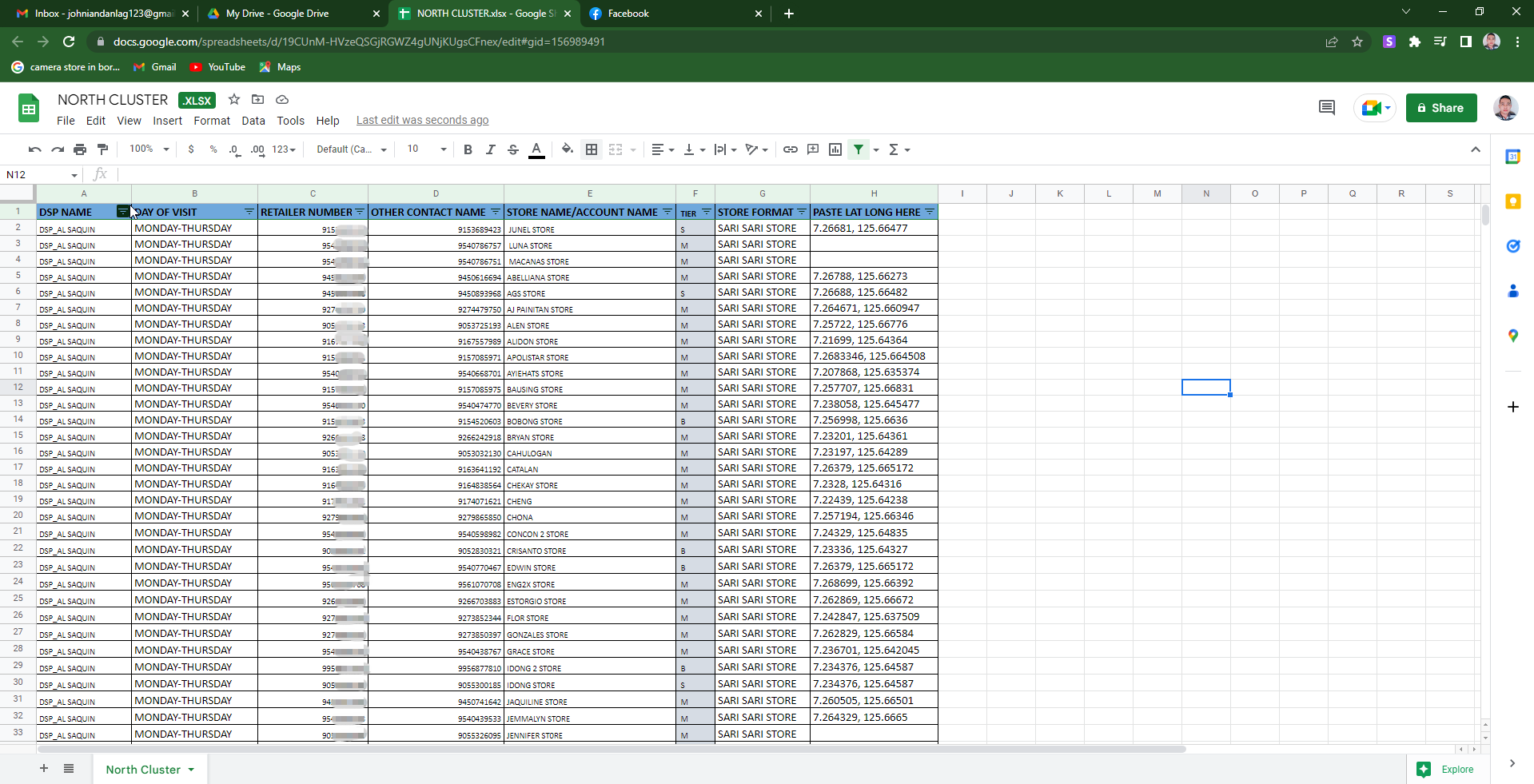Toggle italic formatting

(490, 149)
